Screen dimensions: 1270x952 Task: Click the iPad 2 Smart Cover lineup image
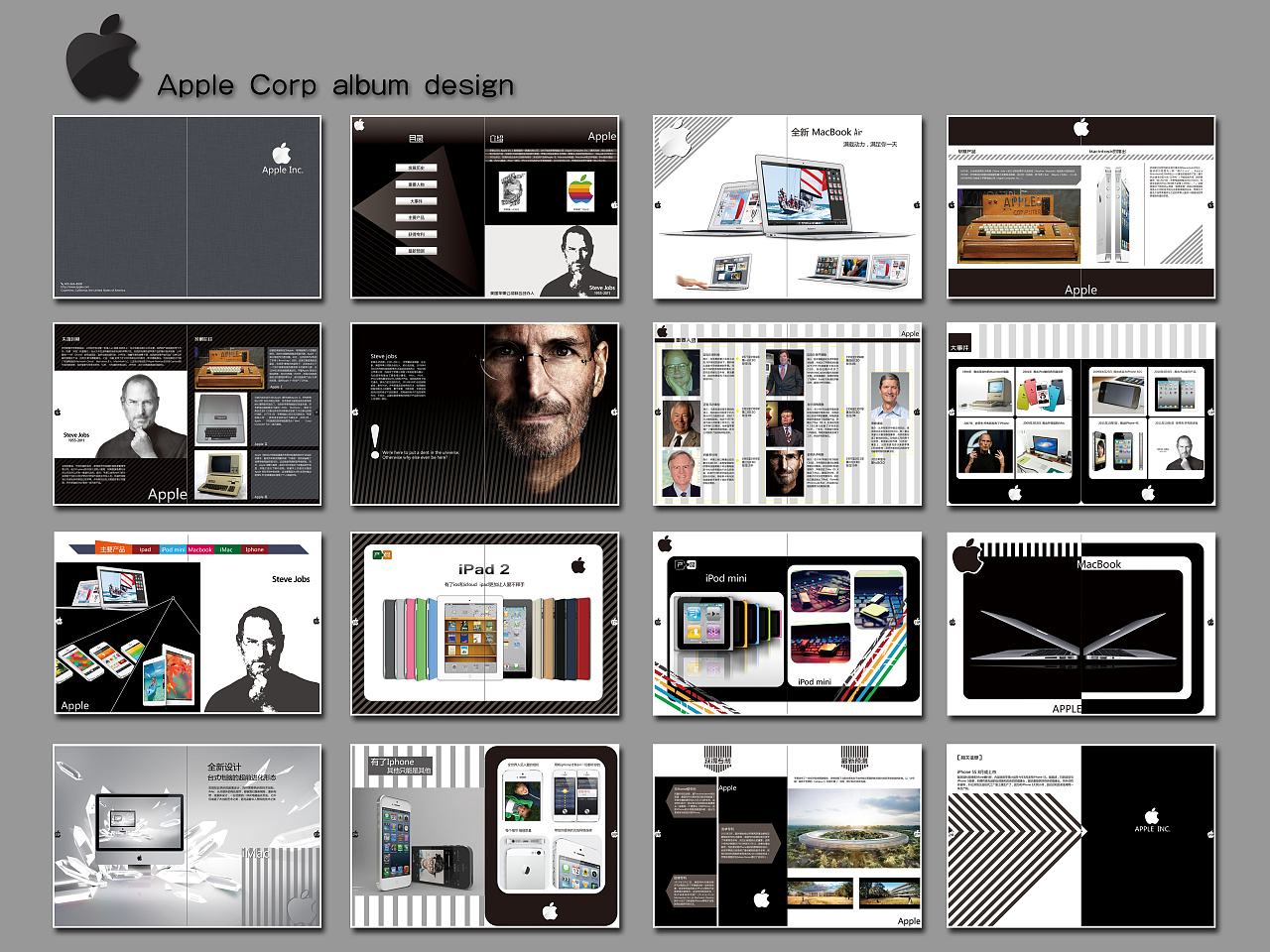[x=485, y=640]
